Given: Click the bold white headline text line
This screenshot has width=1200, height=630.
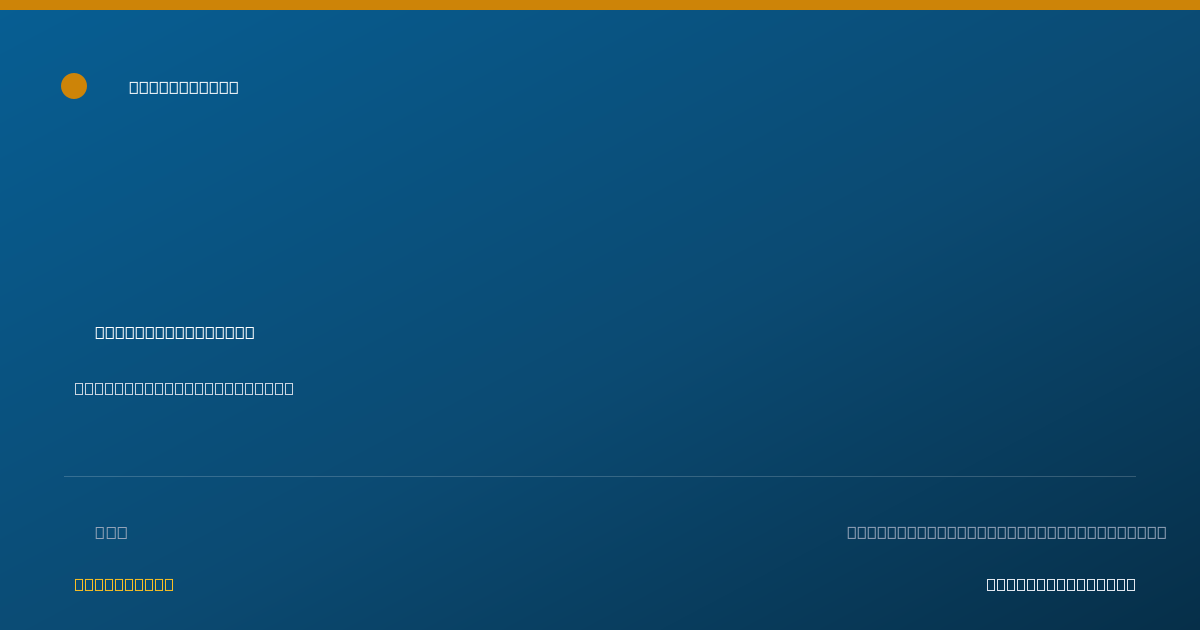Looking at the screenshot, I should click(175, 332).
